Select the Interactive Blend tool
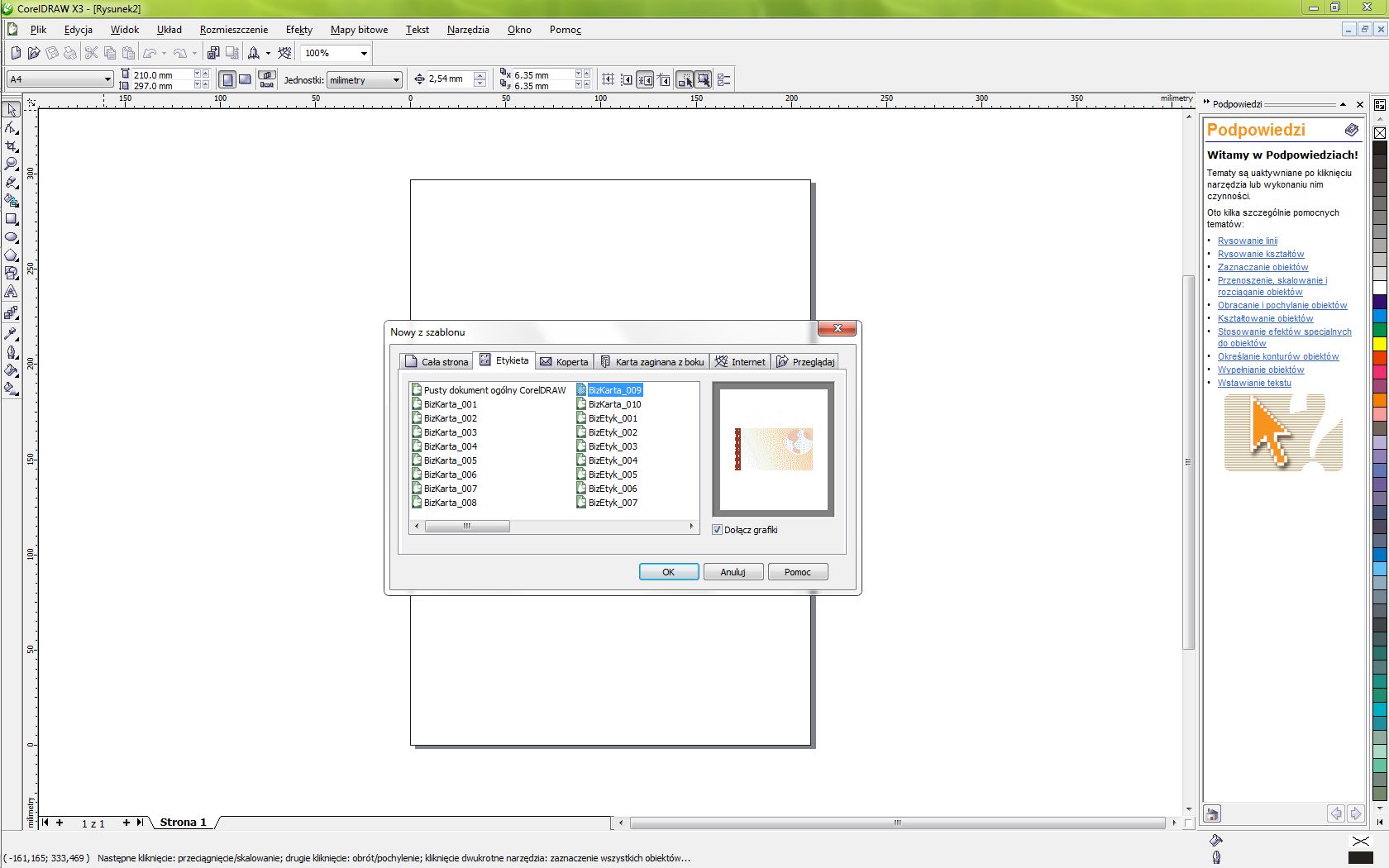The image size is (1389, 868). pyautogui.click(x=12, y=313)
